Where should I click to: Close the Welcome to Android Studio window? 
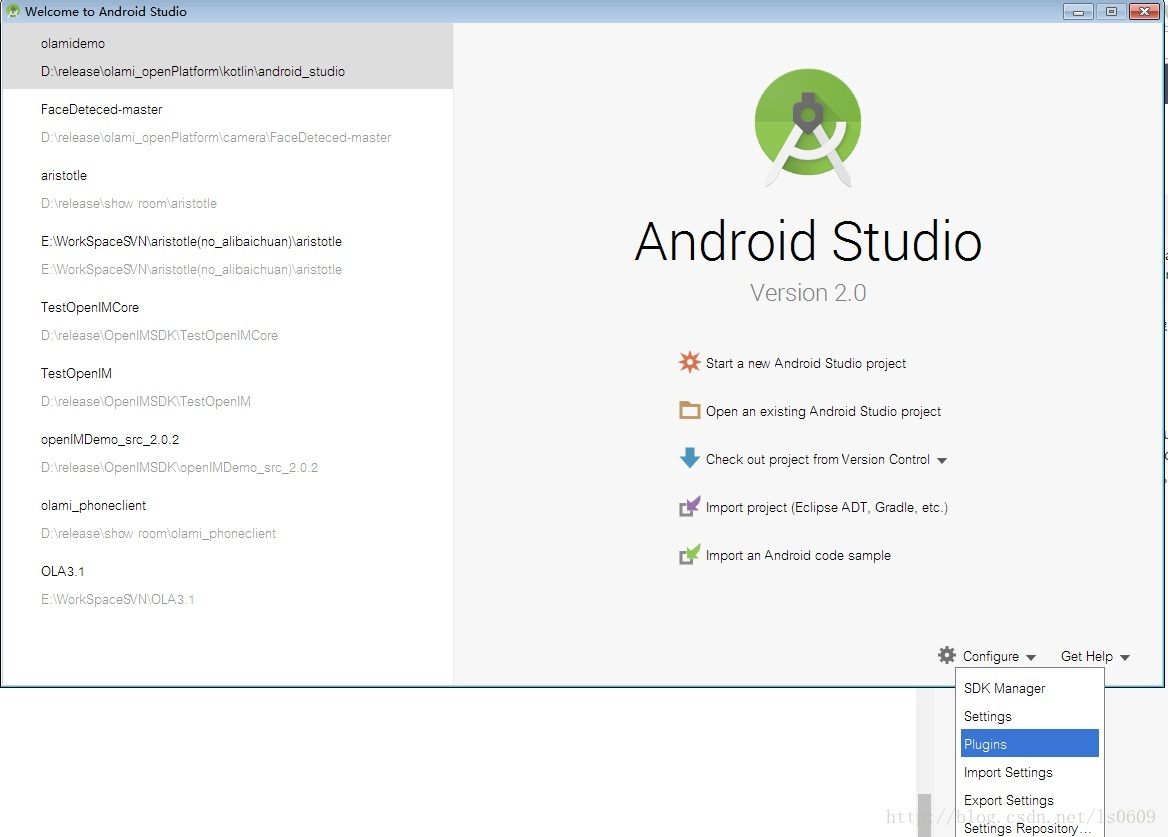pos(1144,11)
